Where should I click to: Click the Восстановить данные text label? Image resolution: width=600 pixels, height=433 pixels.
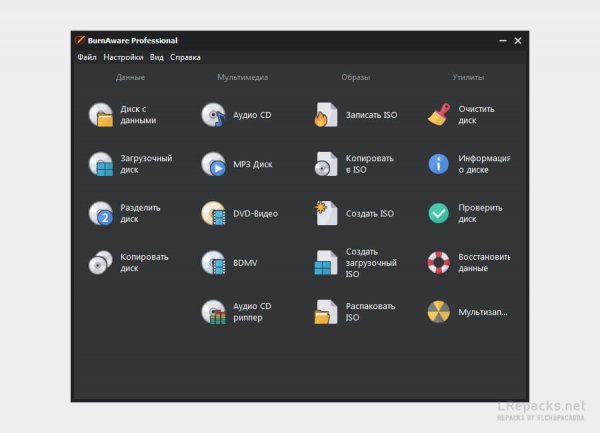484,262
